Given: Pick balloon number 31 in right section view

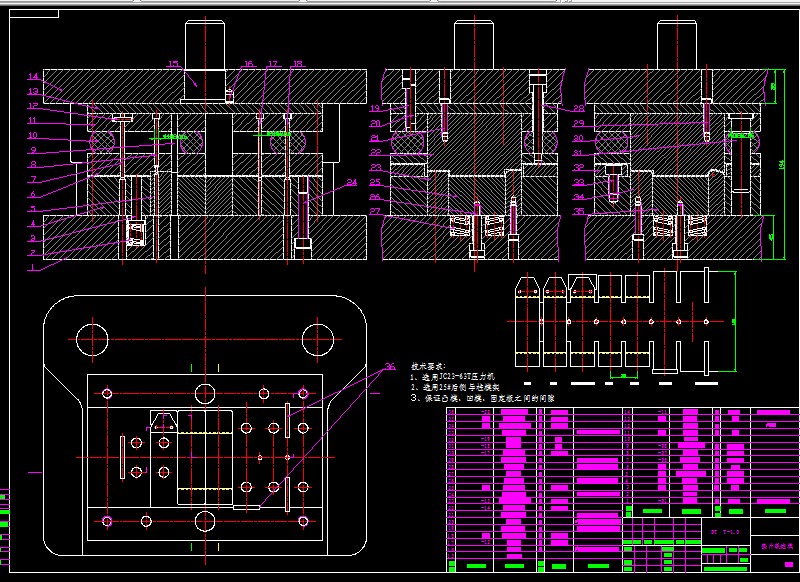Looking at the screenshot, I should point(579,152).
